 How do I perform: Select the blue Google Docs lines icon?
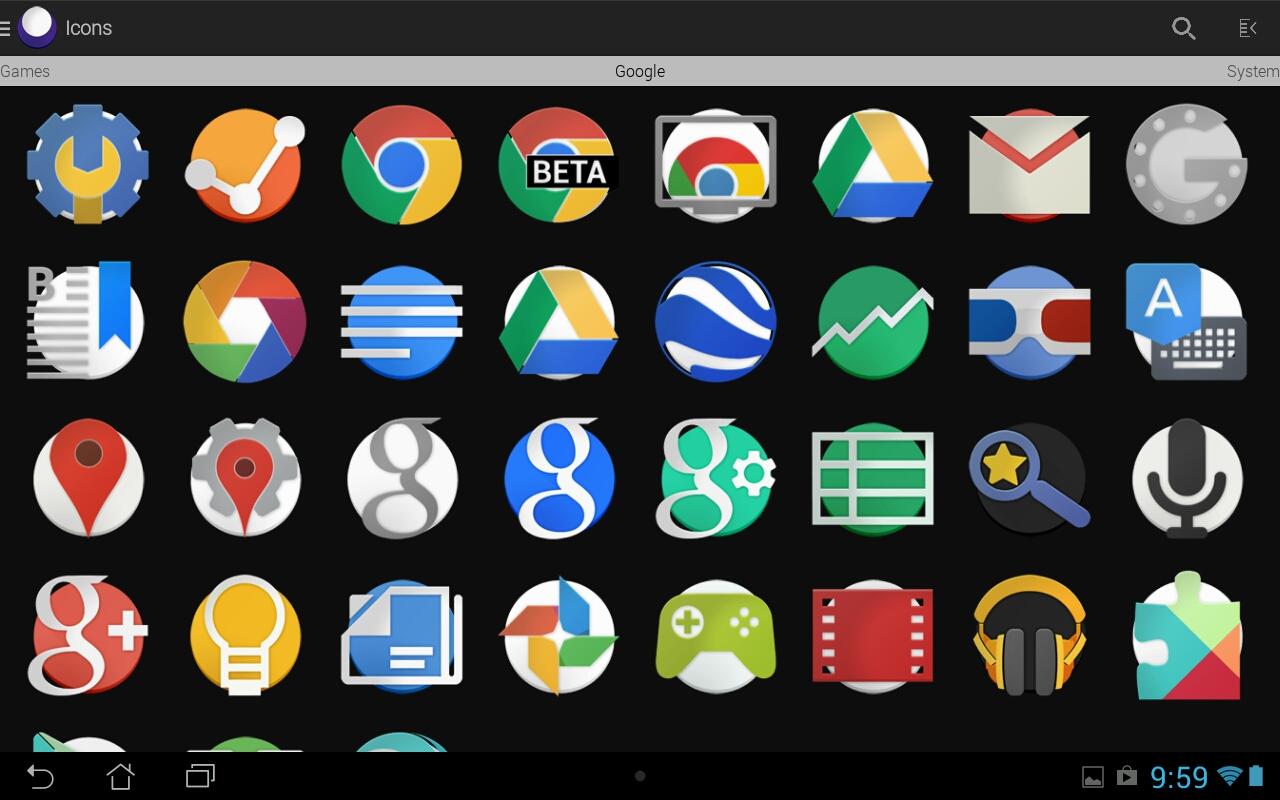pos(402,322)
